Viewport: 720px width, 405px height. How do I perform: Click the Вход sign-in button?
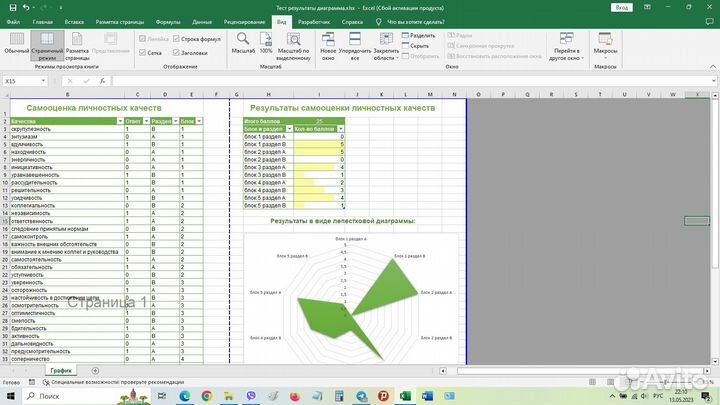coord(621,7)
